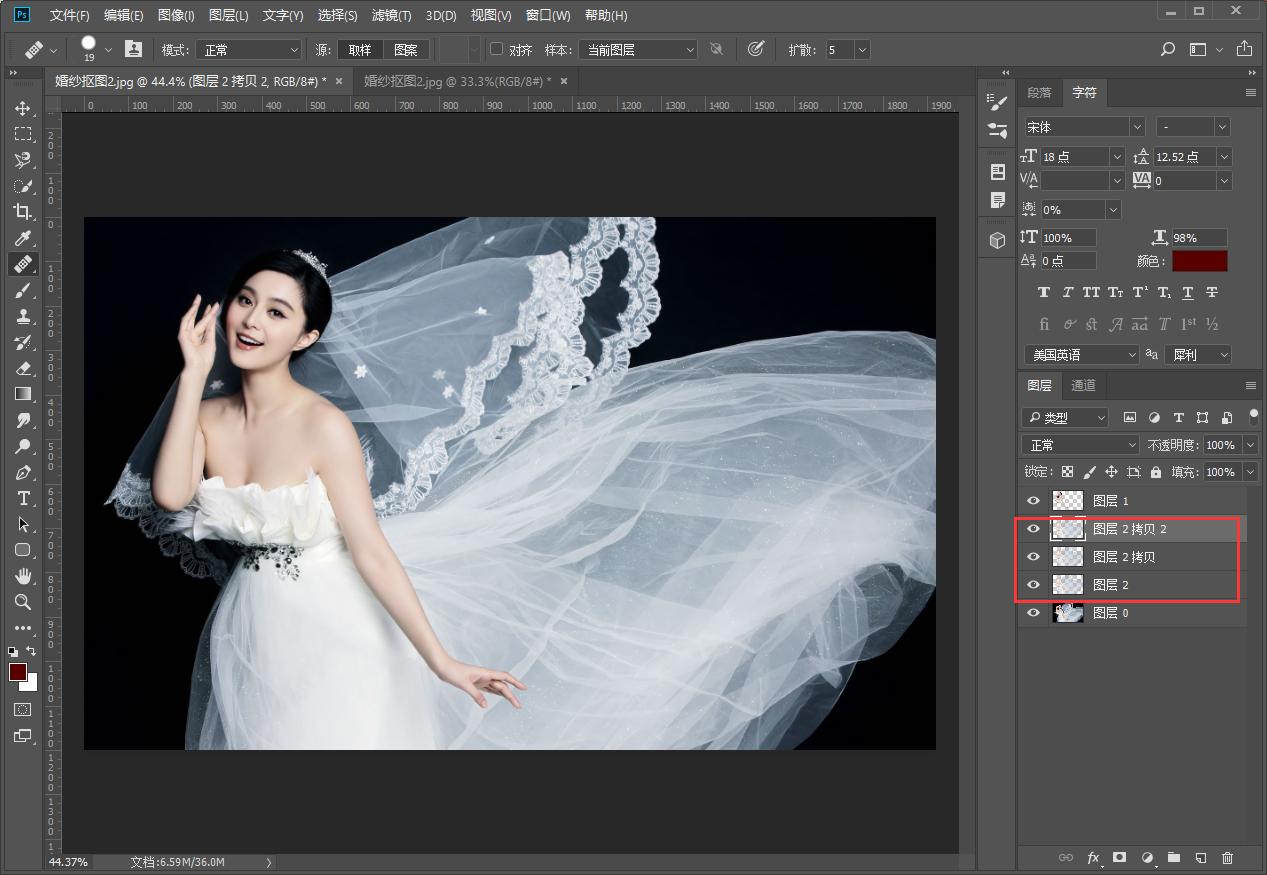The width and height of the screenshot is (1267, 875).
Task: Click the layer opacity 100% field
Action: point(1223,445)
